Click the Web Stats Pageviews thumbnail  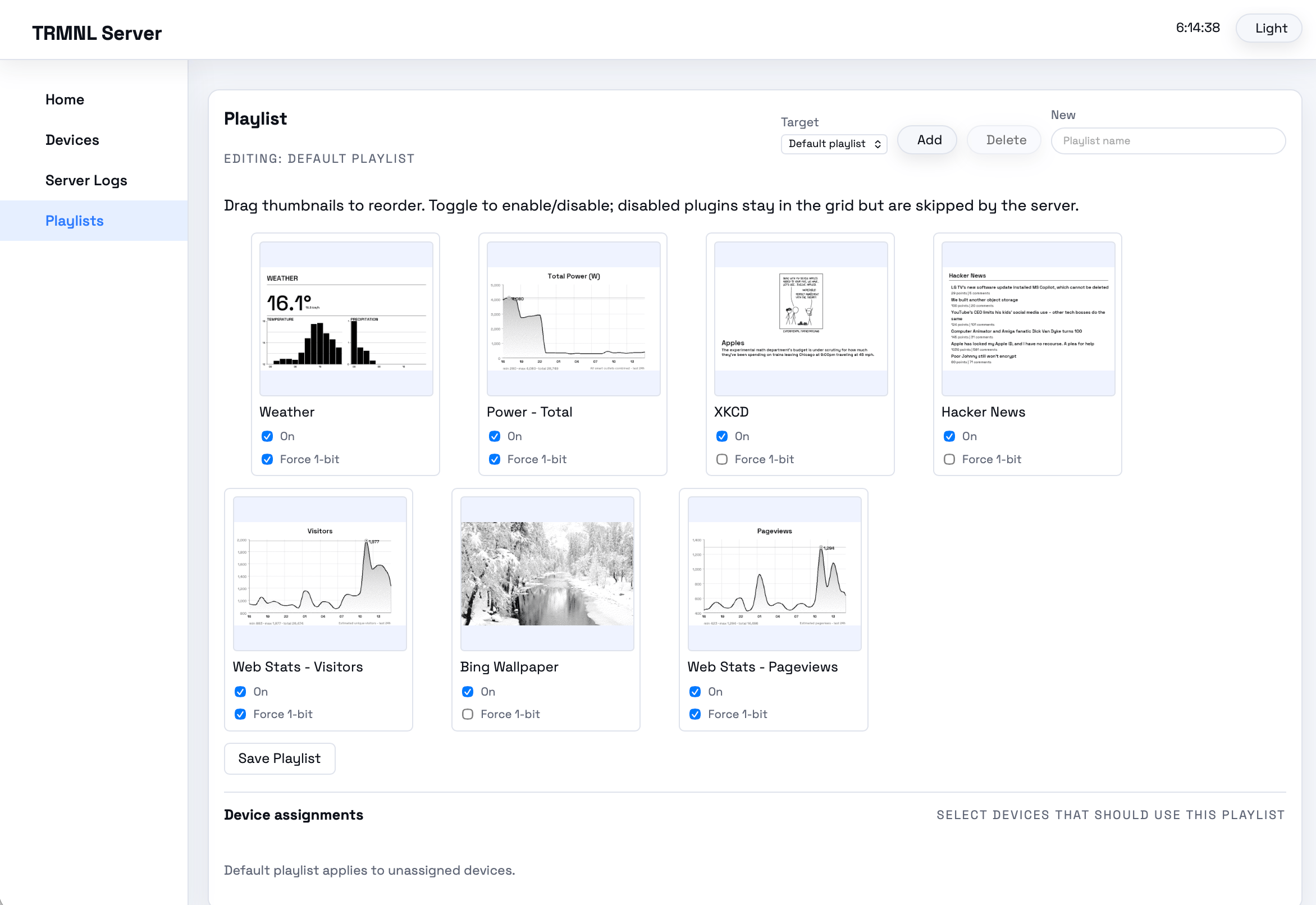(774, 573)
